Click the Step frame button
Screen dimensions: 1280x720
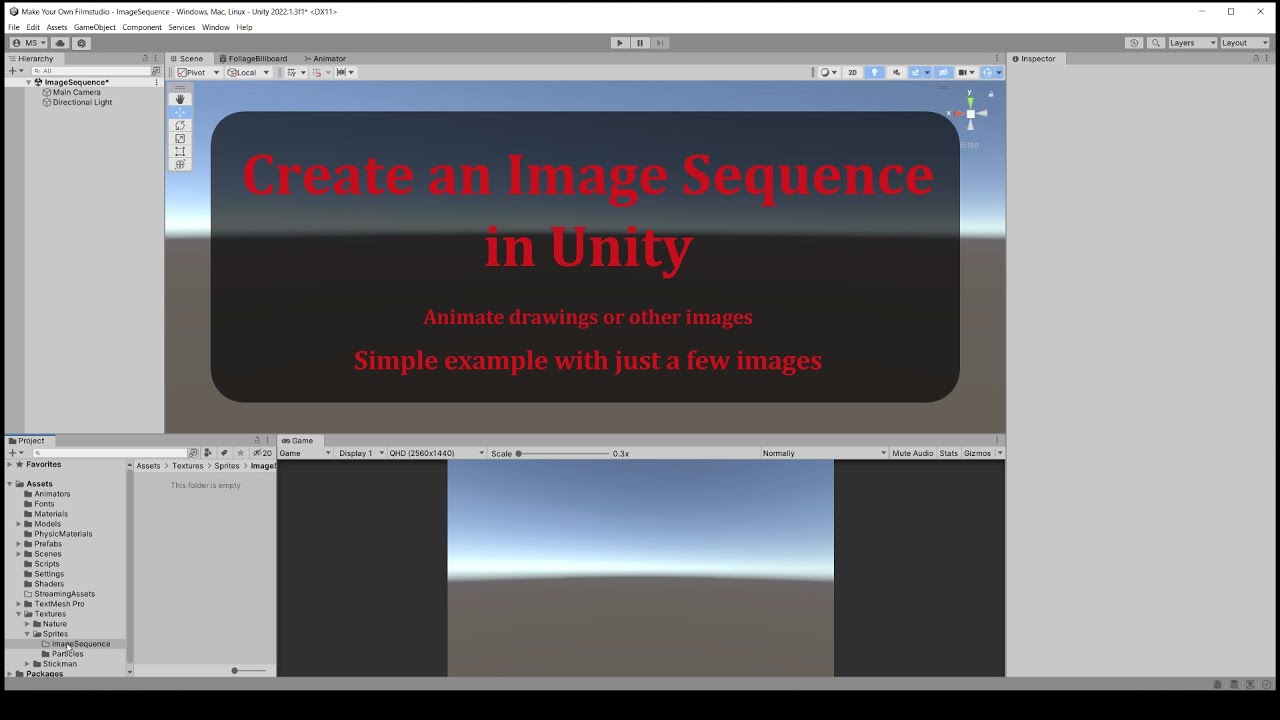coord(660,43)
